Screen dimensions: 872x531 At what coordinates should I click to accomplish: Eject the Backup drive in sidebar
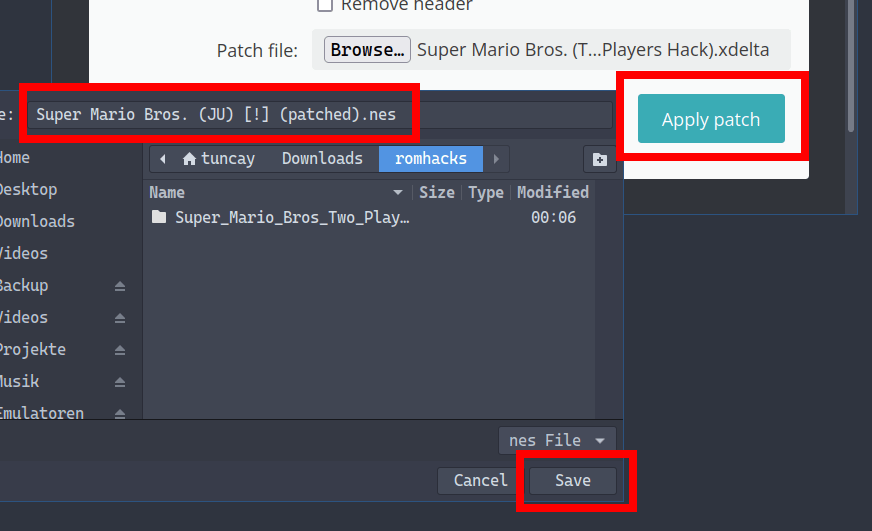coord(120,286)
